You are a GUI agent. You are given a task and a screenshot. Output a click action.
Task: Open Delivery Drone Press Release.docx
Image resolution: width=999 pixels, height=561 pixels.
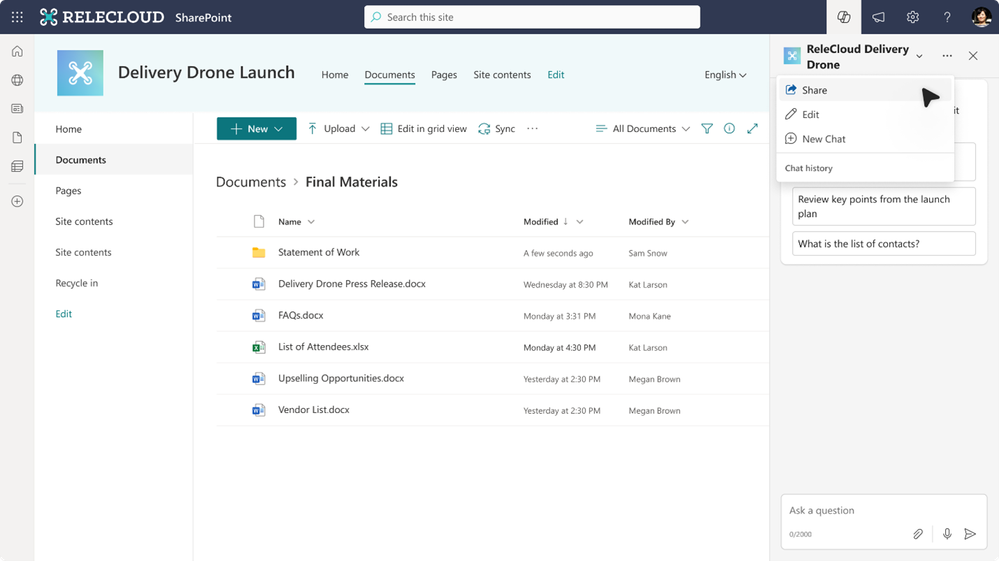pyautogui.click(x=352, y=284)
